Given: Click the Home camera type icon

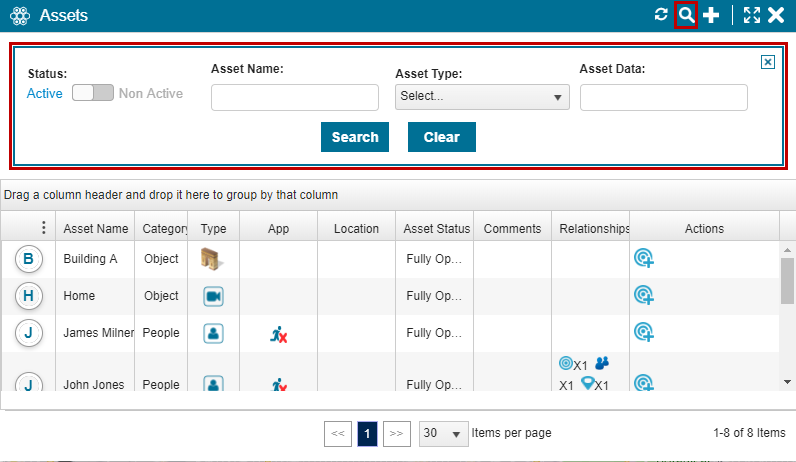Looking at the screenshot, I should (213, 296).
